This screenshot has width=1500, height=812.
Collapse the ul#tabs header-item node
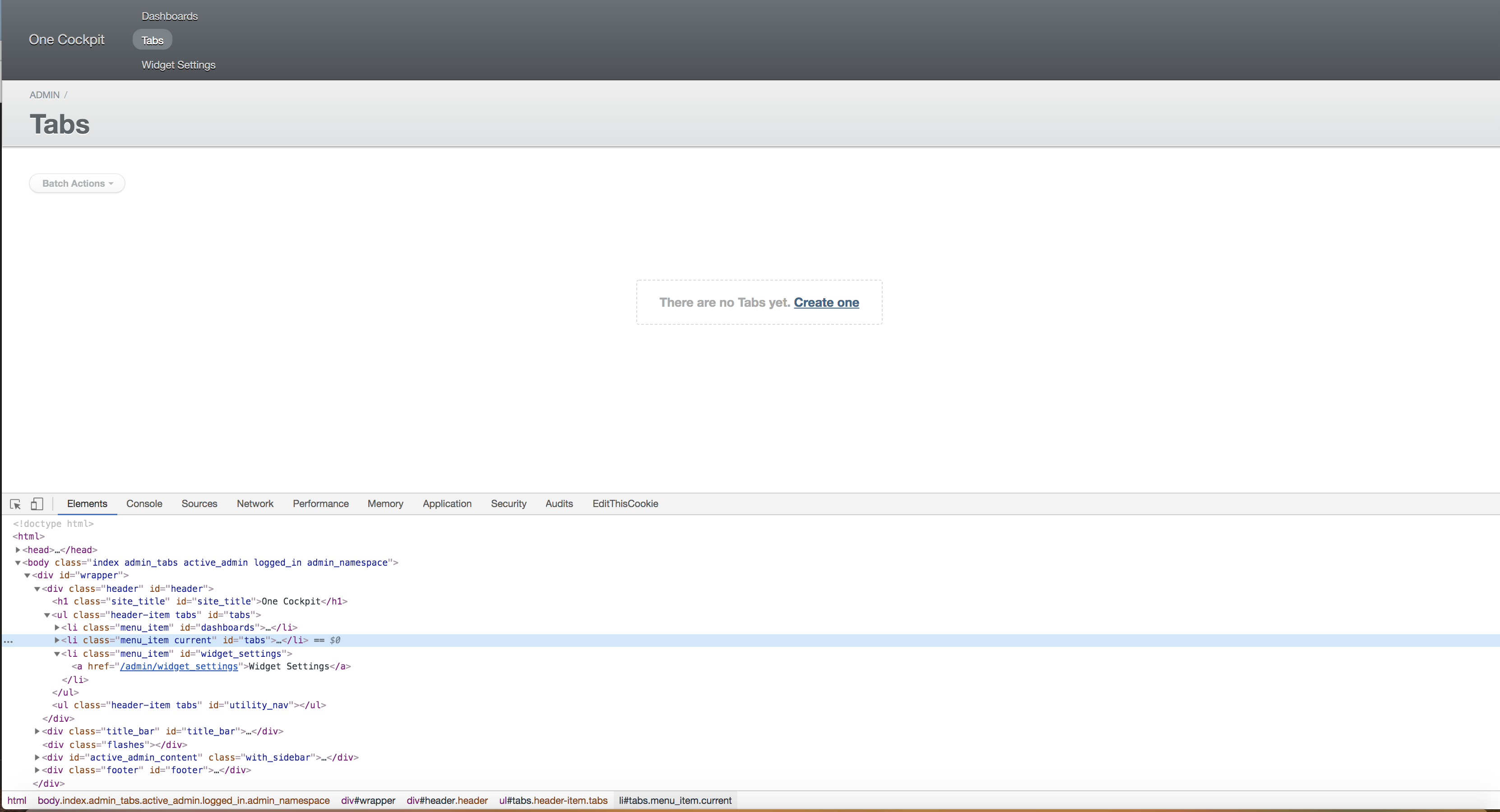pyautogui.click(x=46, y=615)
